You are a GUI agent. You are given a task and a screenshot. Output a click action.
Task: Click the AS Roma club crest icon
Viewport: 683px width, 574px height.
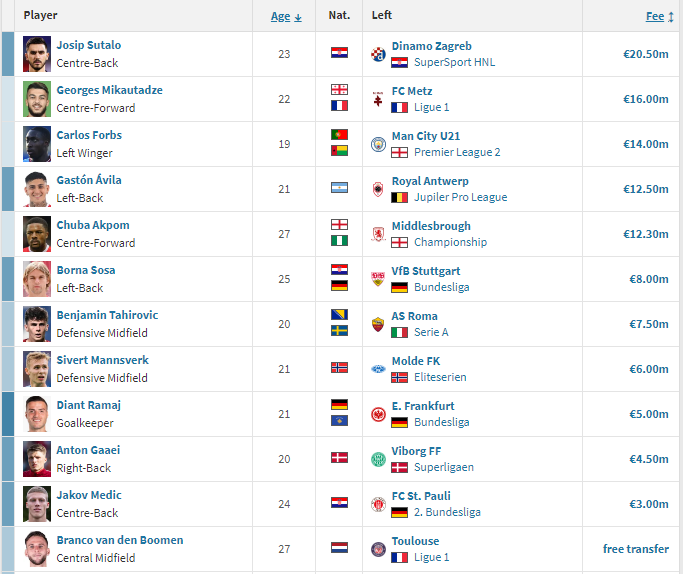tap(378, 324)
